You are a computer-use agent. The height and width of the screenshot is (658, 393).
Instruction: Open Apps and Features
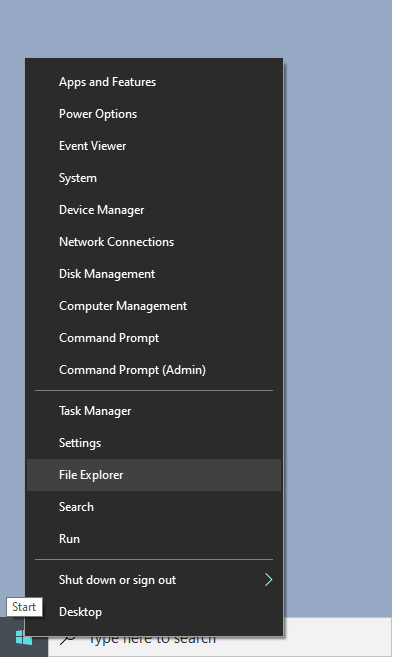(x=154, y=82)
